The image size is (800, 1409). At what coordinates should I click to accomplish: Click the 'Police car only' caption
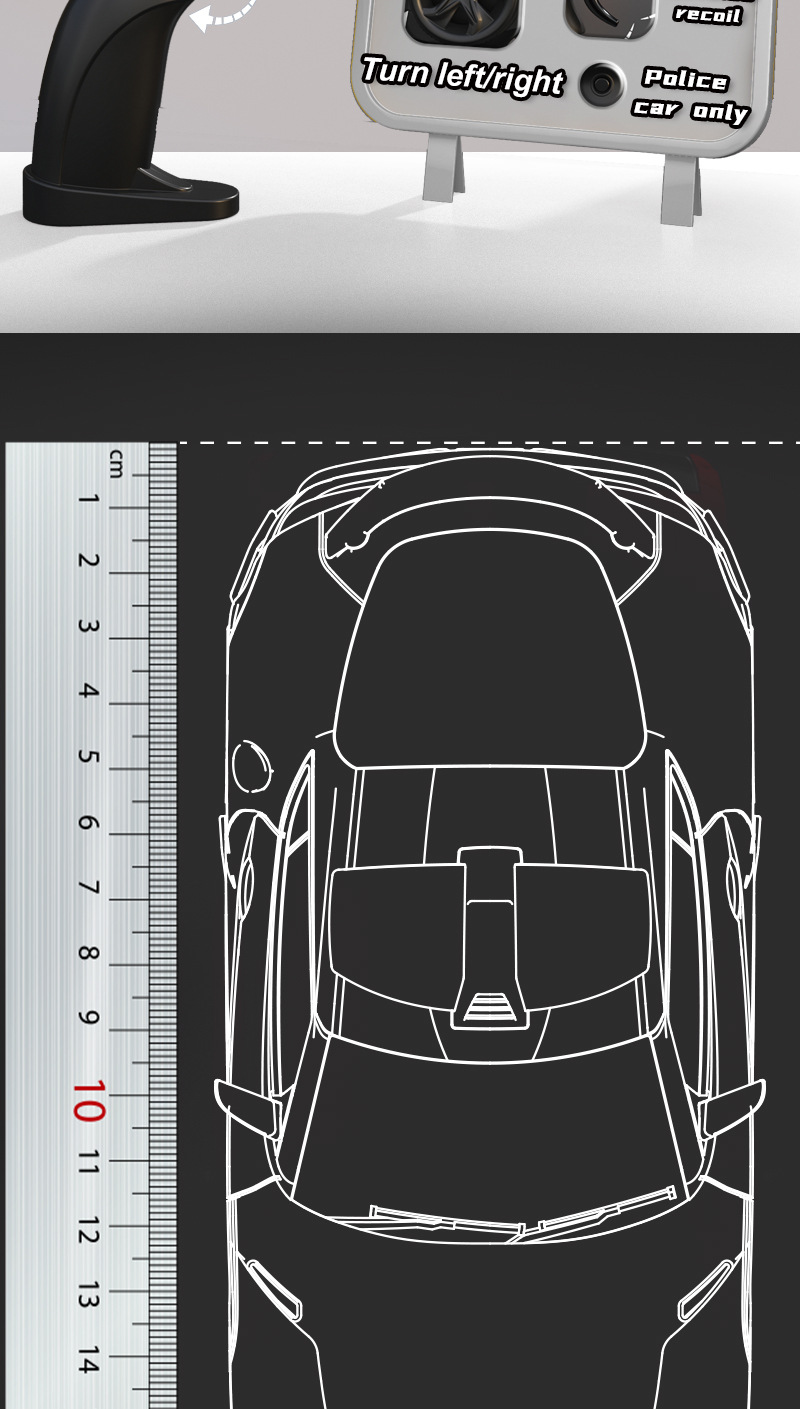point(689,94)
